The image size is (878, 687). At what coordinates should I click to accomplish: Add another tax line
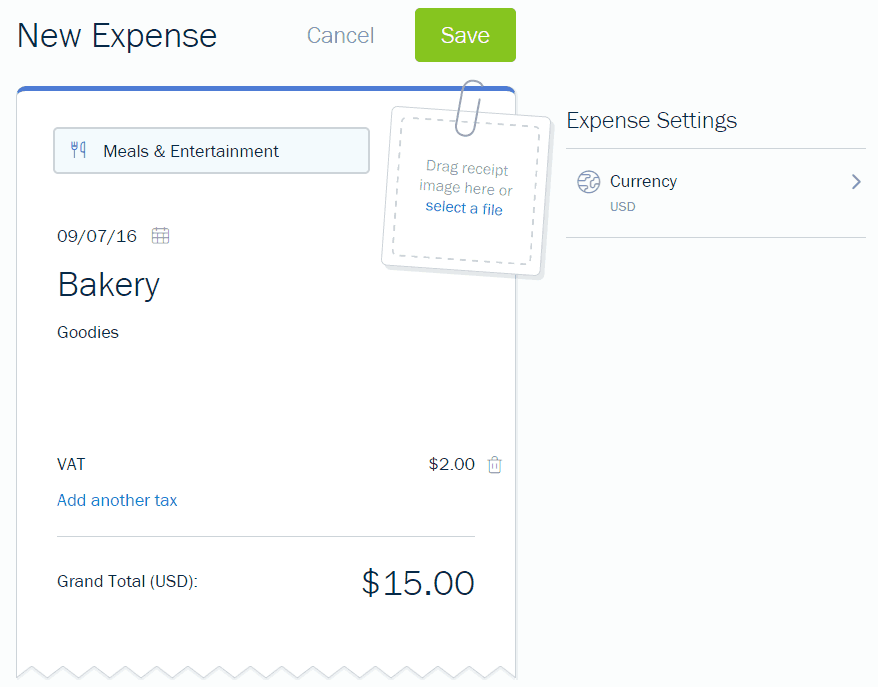click(117, 500)
